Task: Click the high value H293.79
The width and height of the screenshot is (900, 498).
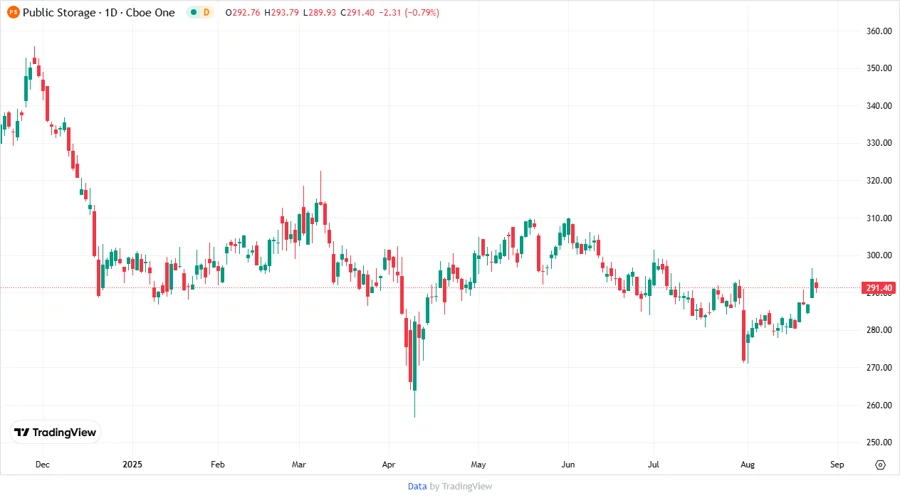Action: tap(281, 12)
